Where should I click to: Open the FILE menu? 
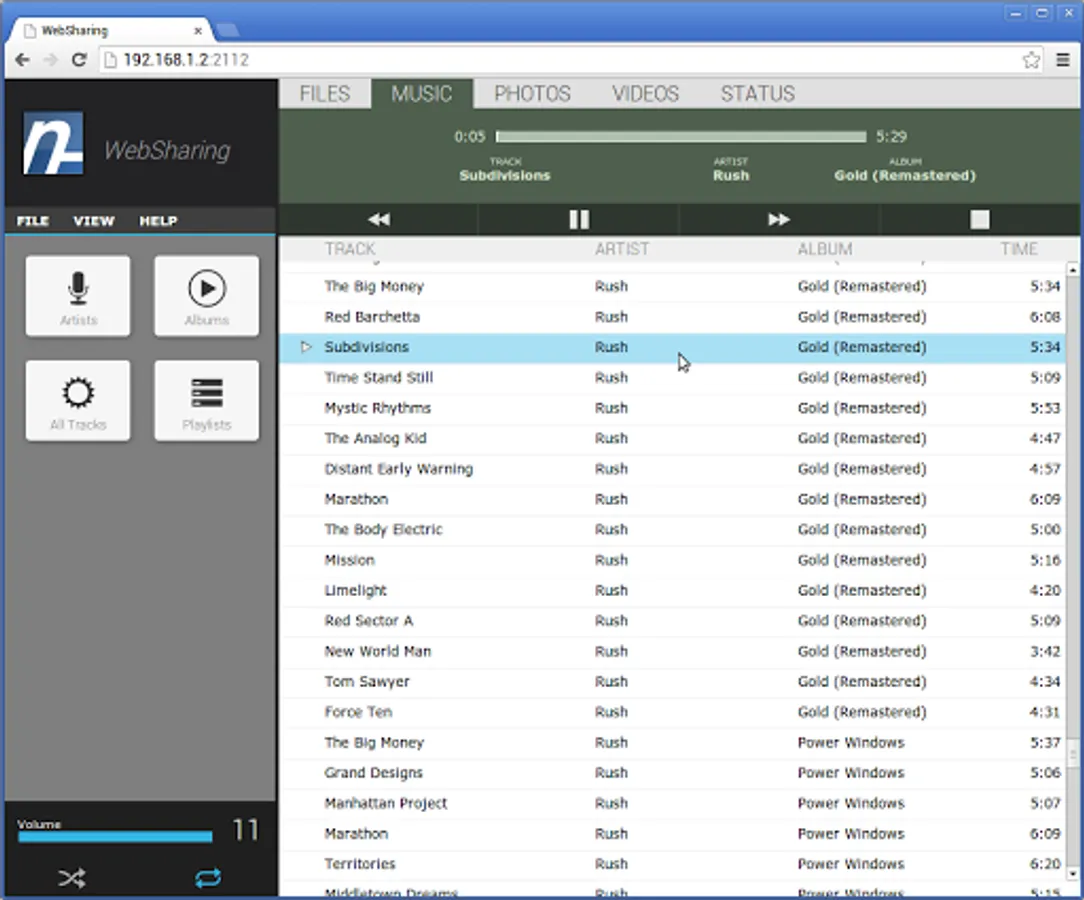click(32, 221)
